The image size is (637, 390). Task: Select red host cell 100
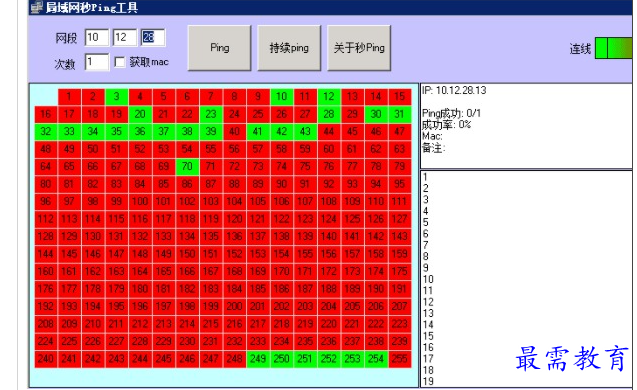point(140,202)
